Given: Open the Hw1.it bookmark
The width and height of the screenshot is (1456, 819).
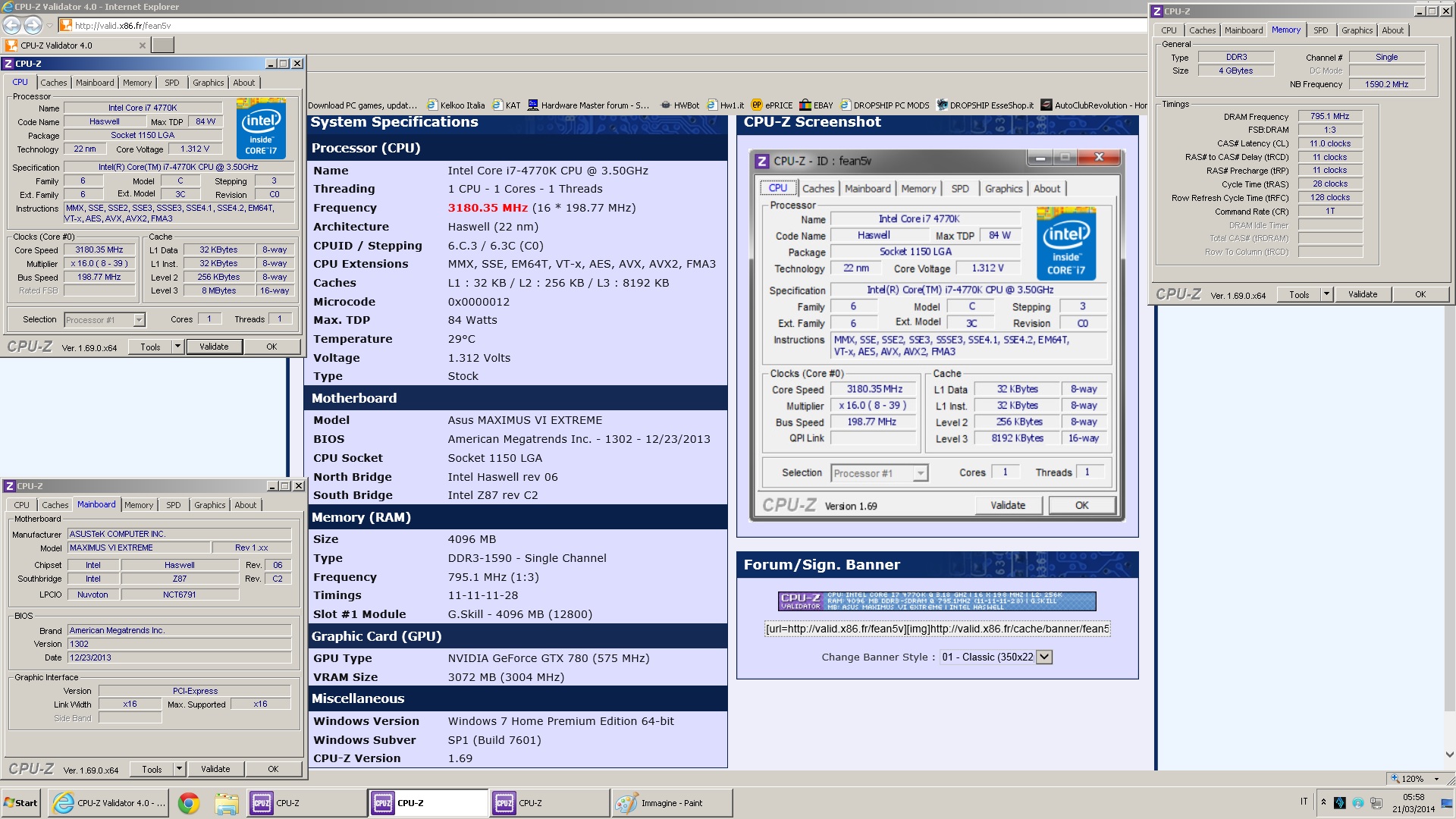Looking at the screenshot, I should pos(725,105).
